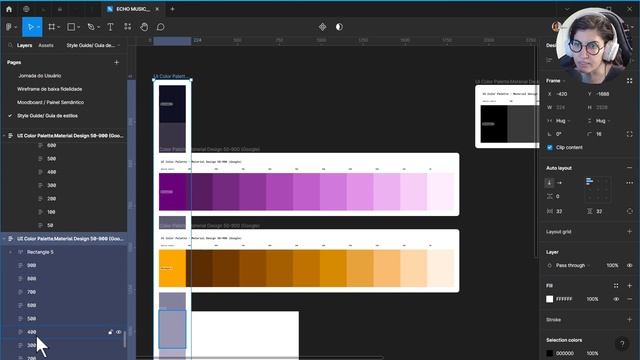
Task: Collapse selected UI Color Palette frame layer
Action: (x=4, y=239)
